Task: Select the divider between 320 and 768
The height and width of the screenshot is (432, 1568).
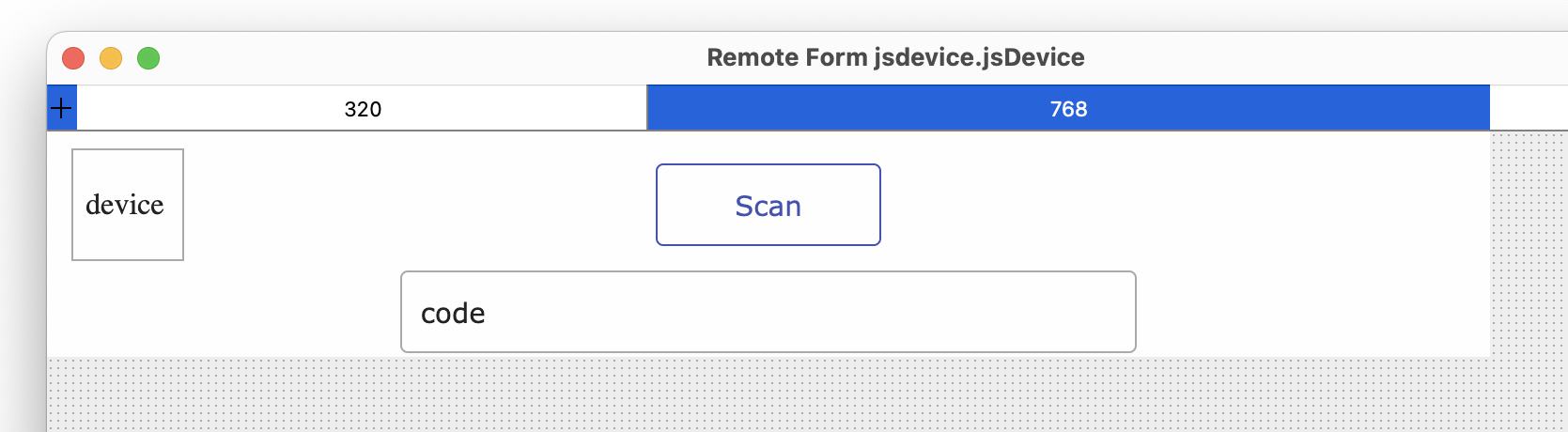Action: click(647, 108)
